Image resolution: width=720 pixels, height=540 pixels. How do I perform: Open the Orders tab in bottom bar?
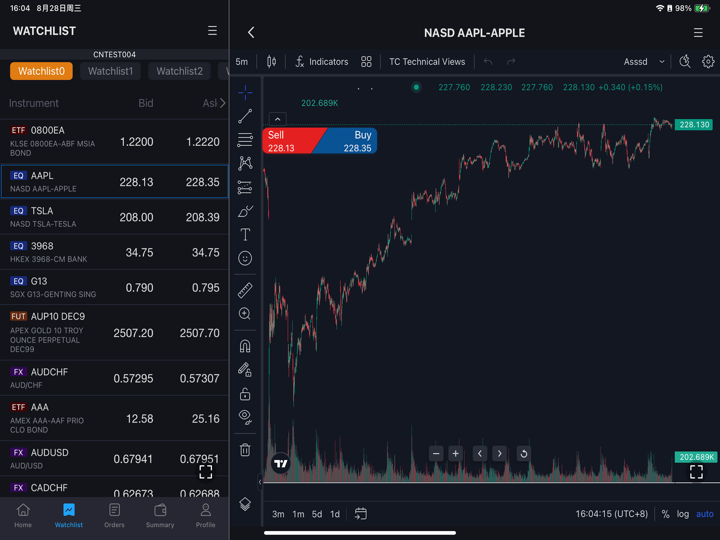click(115, 516)
